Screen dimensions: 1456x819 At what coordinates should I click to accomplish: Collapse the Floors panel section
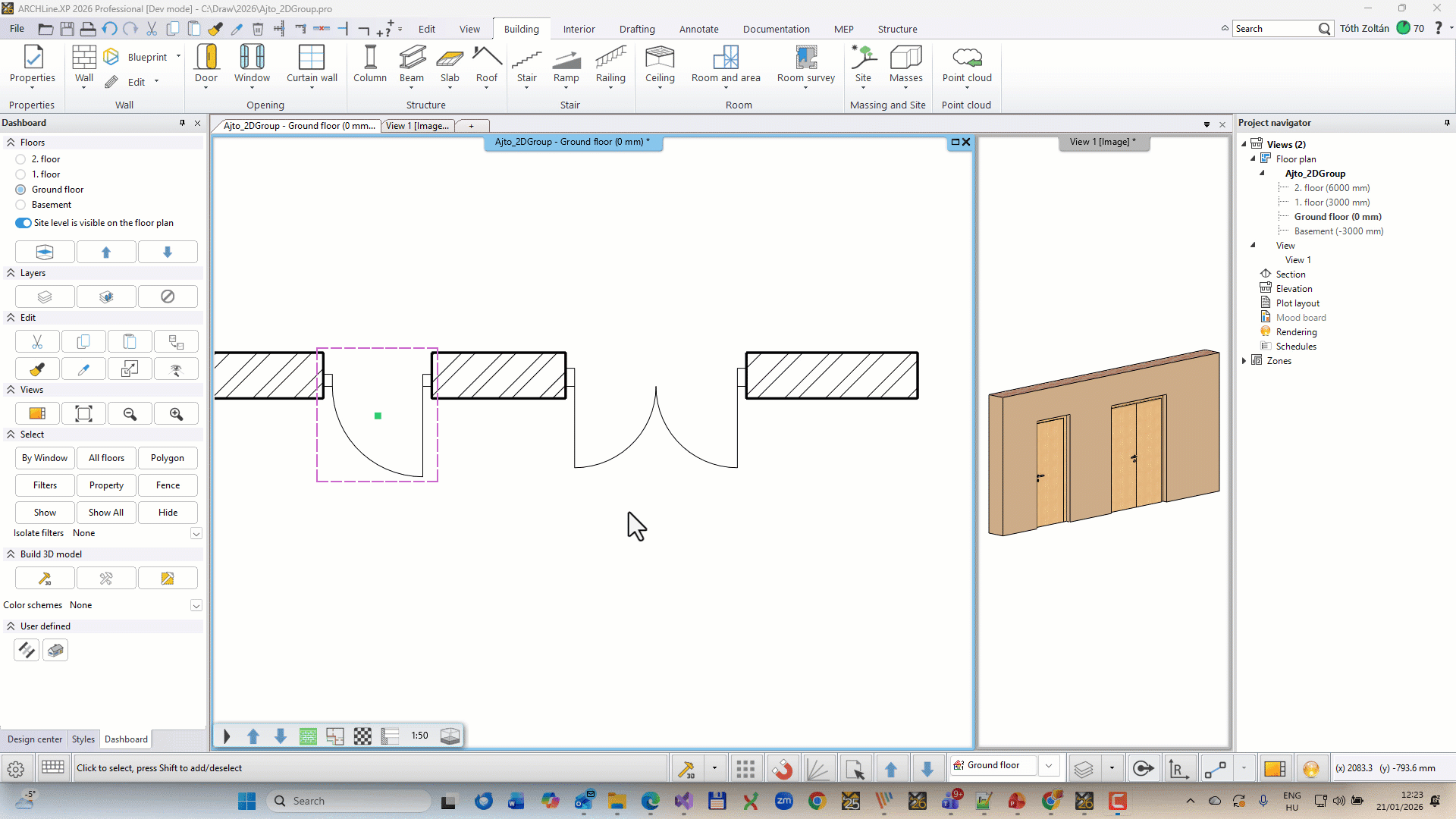click(11, 142)
